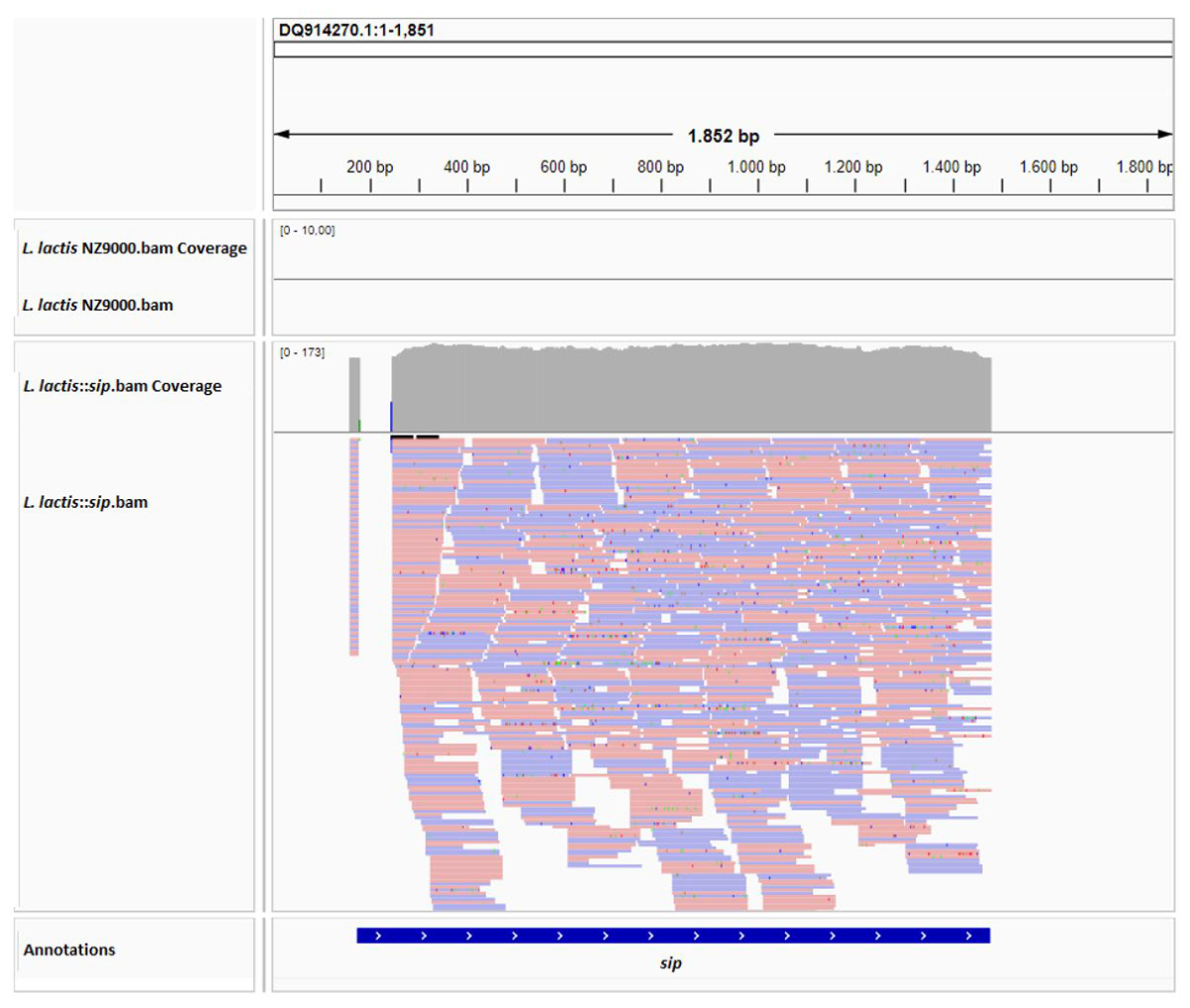
Task: Click the DQ914270.1:1-1,851 locus label
Action: pos(356,31)
